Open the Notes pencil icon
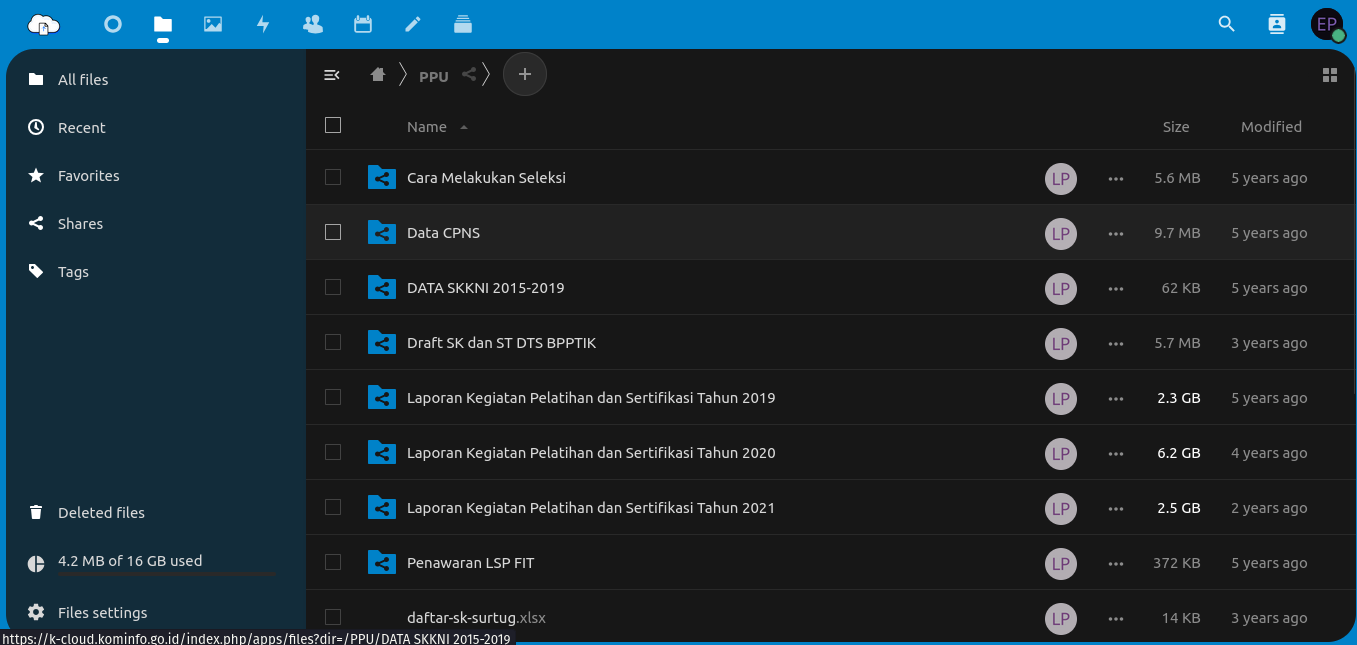 click(x=413, y=24)
